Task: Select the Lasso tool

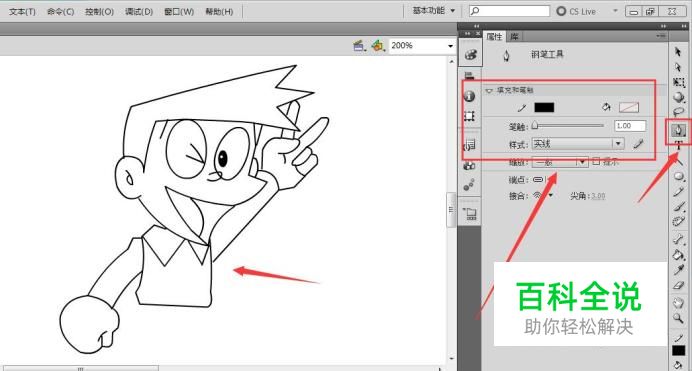Action: coord(678,112)
